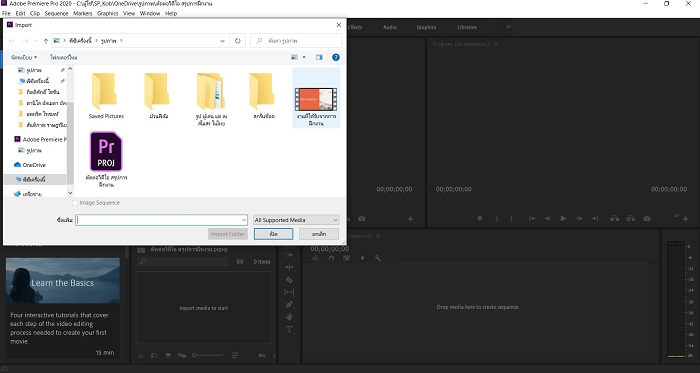The width and height of the screenshot is (700, 373).
Task: Switch Project panel to Icon view
Action: [168, 356]
